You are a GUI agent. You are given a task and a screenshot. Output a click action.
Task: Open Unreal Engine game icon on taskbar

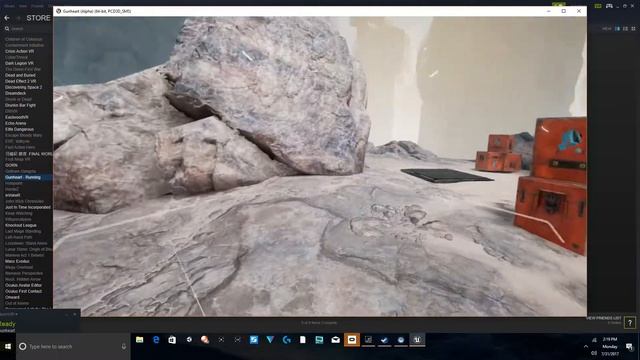tap(417, 340)
